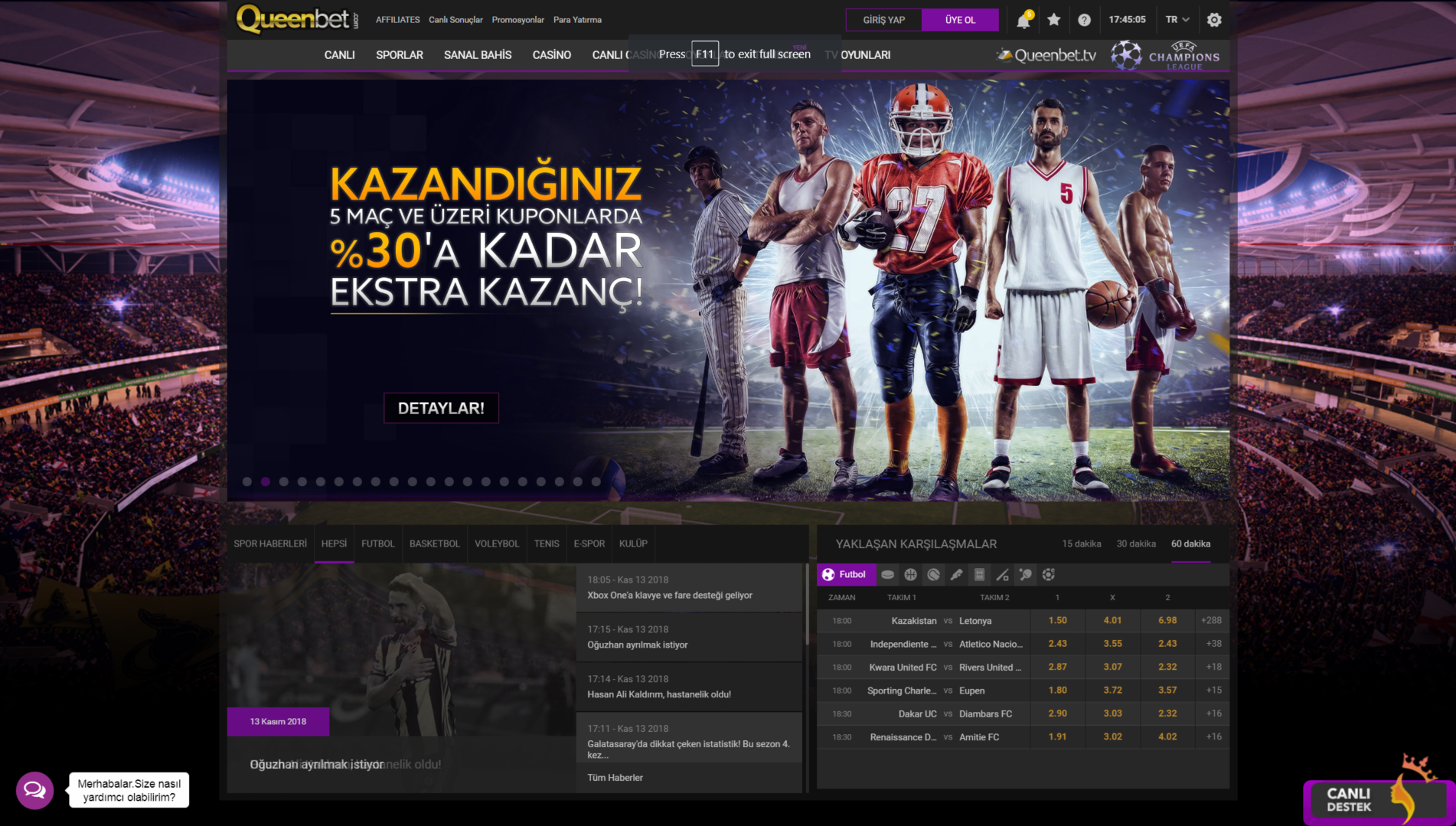Open AFFILIATES link
Image resolution: width=1456 pixels, height=826 pixels.
point(397,20)
